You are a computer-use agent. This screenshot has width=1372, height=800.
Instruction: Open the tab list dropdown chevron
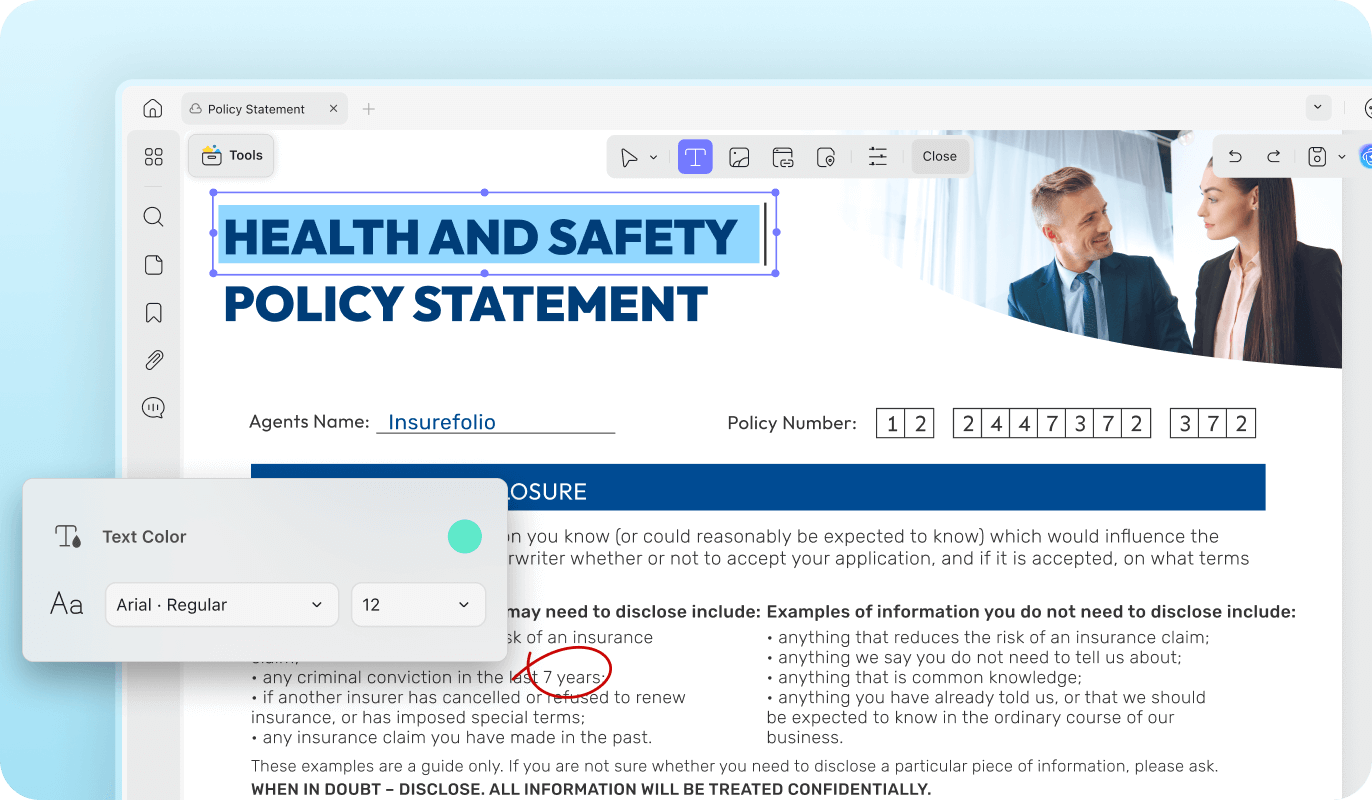(x=1318, y=107)
